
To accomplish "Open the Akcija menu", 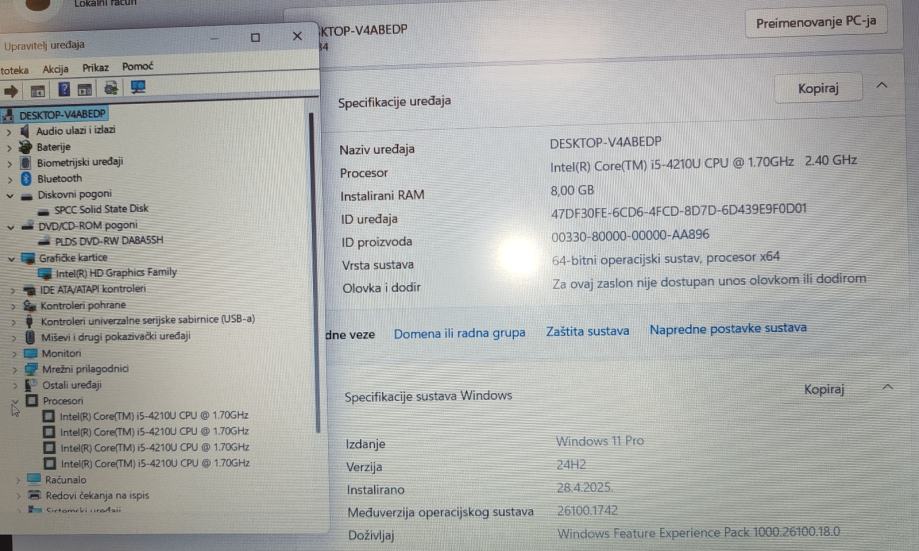I will [x=56, y=69].
